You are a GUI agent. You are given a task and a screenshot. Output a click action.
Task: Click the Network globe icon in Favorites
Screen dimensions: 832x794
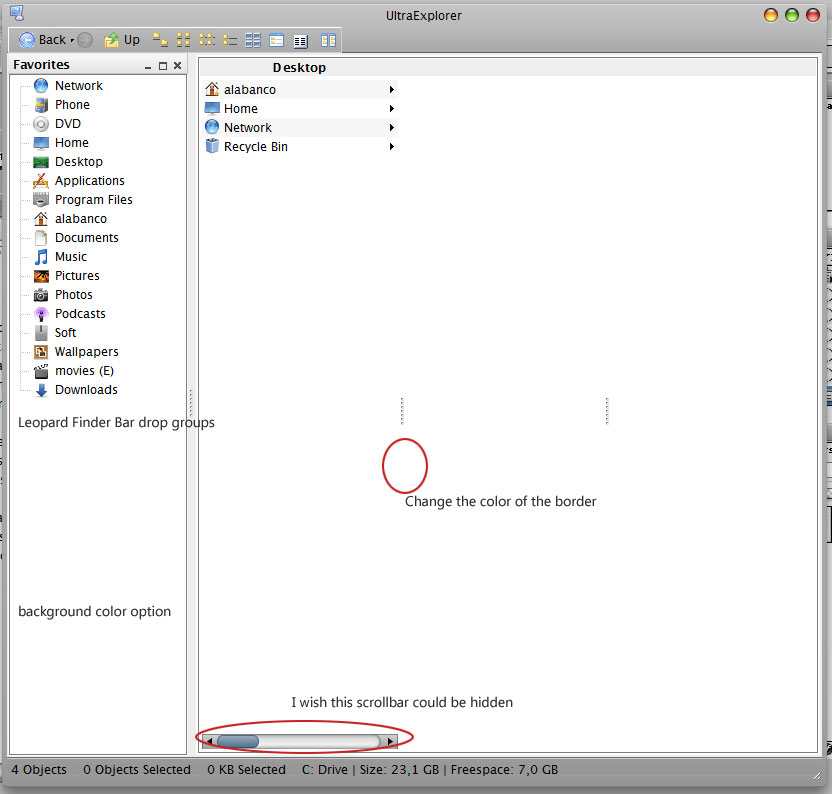point(41,85)
